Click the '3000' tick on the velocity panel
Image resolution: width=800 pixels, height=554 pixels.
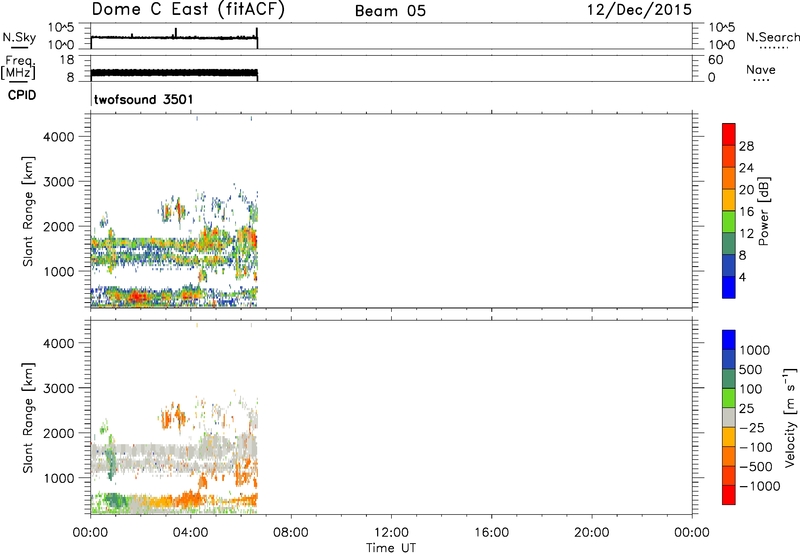59,388
